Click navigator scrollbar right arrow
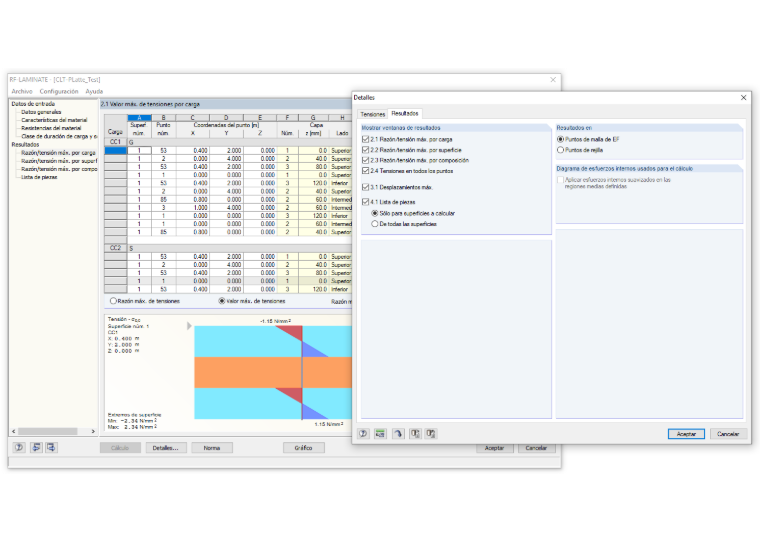 pos(93,431)
